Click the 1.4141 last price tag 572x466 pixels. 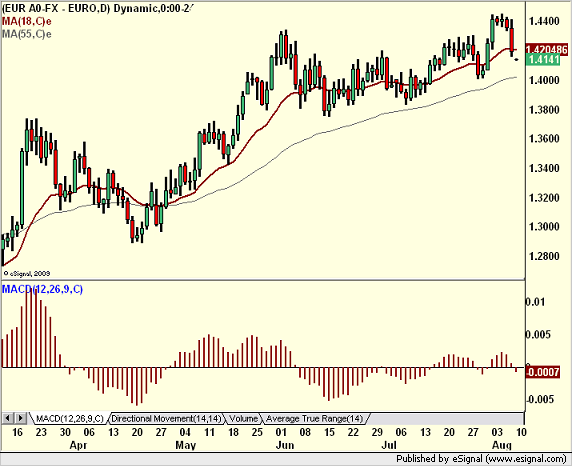point(542,59)
